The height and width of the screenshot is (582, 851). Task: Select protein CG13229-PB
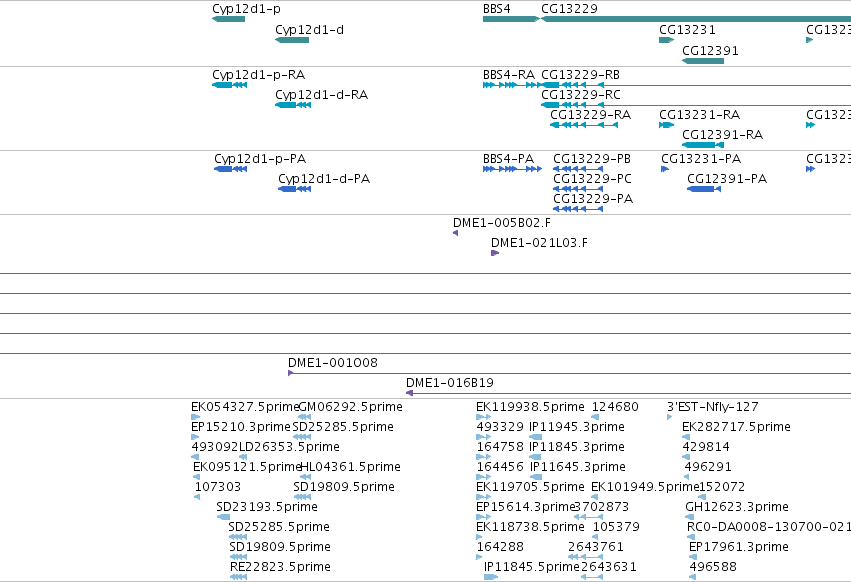click(578, 169)
